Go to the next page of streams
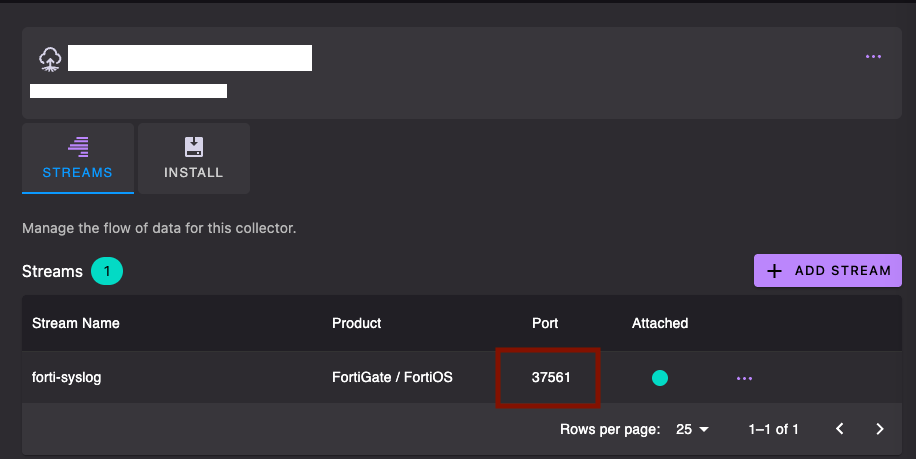916x459 pixels. point(880,429)
